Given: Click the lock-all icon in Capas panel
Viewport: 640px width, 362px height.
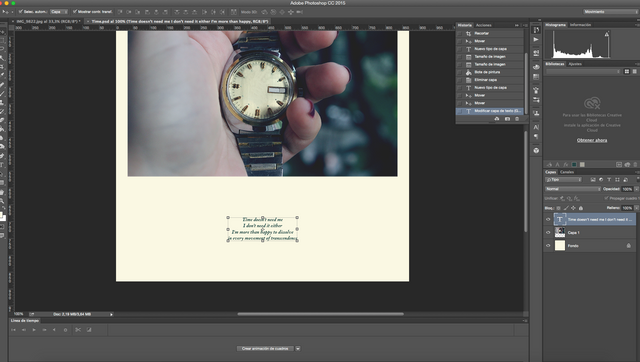Looking at the screenshot, I should (581, 208).
